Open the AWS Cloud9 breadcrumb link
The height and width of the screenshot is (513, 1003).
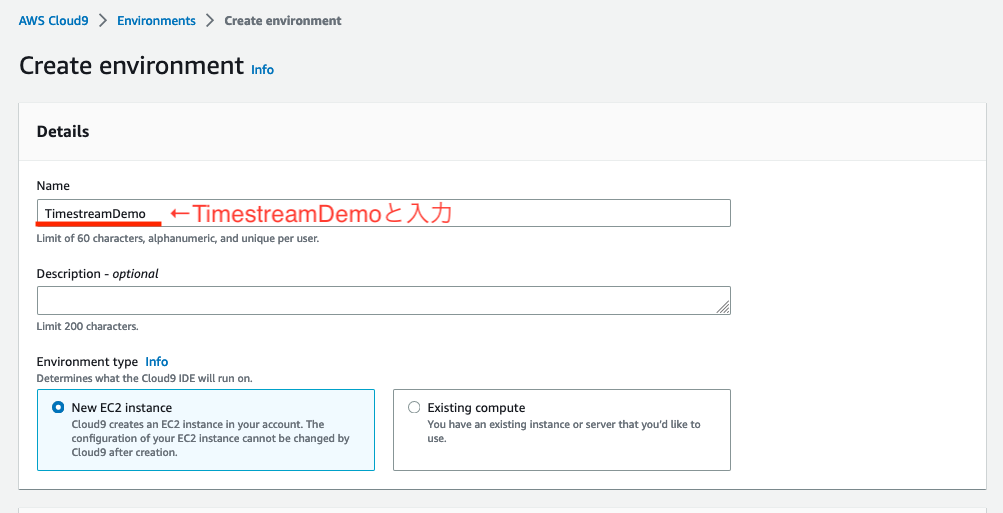coord(53,20)
